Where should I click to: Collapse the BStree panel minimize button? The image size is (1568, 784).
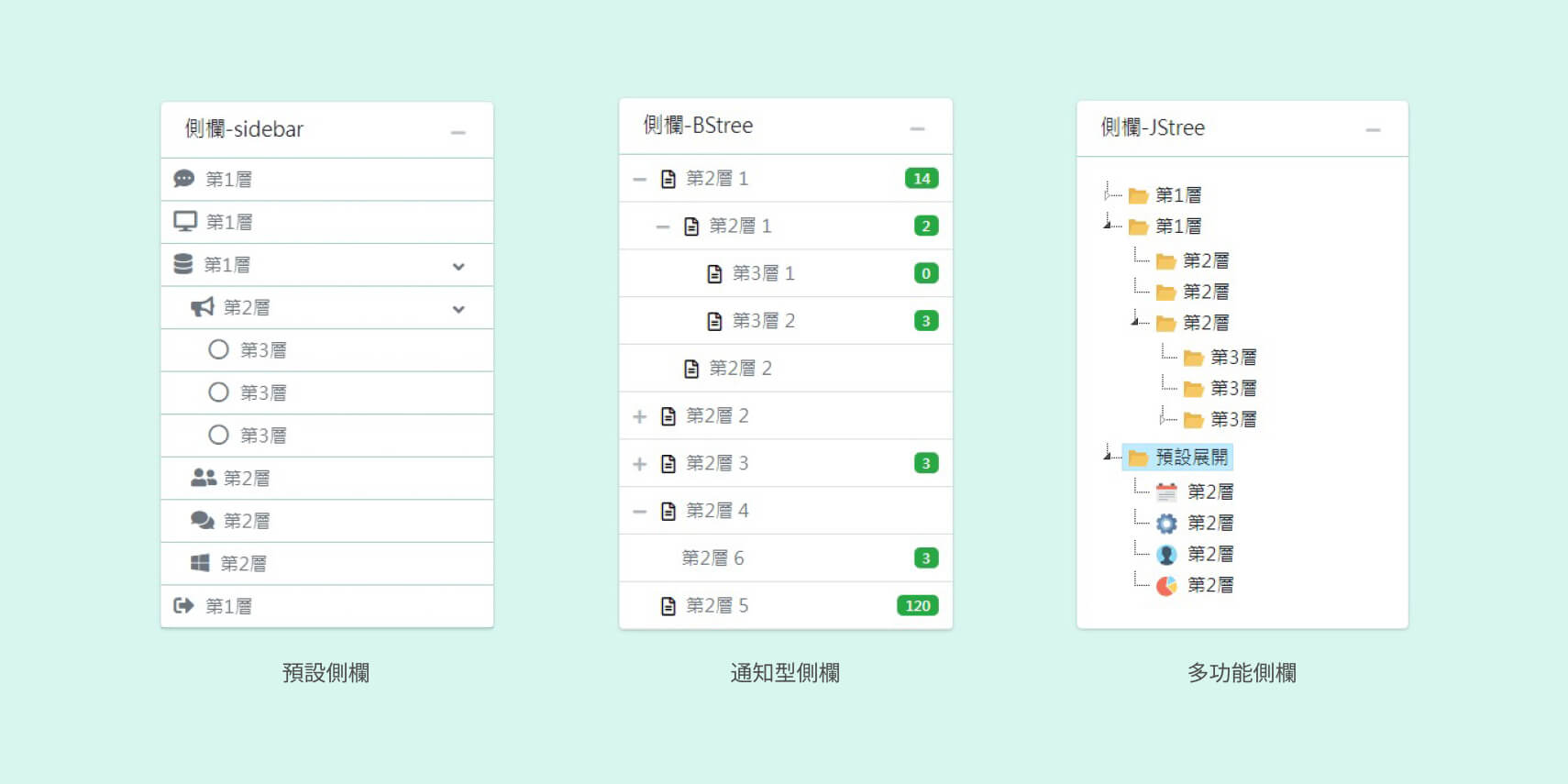pos(917,128)
